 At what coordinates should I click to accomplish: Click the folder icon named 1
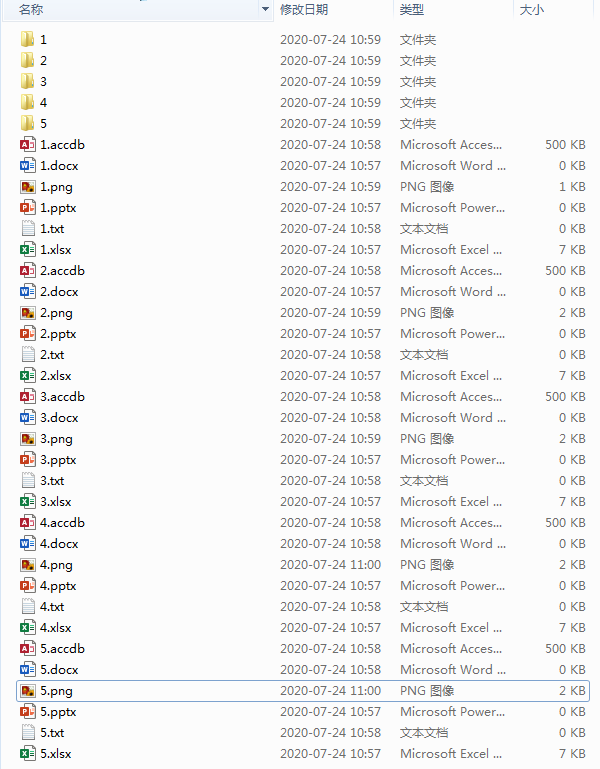(x=28, y=39)
